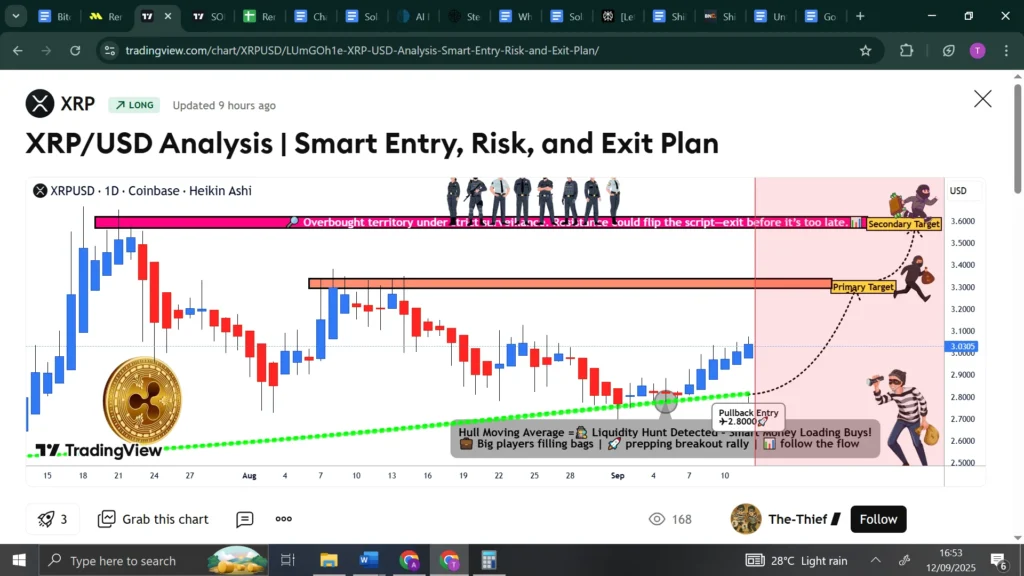Click the Type here to search box
Viewport: 1024px width, 576px height.
pyautogui.click(x=154, y=560)
